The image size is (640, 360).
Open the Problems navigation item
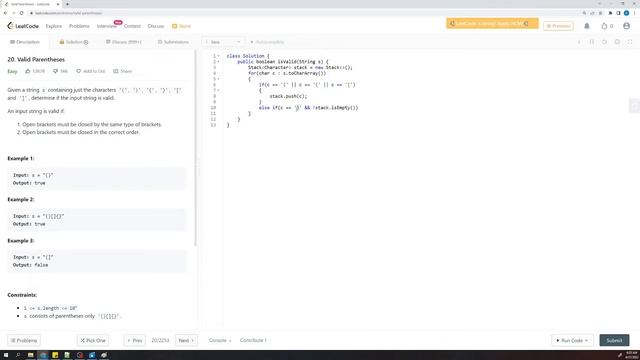[x=79, y=26]
